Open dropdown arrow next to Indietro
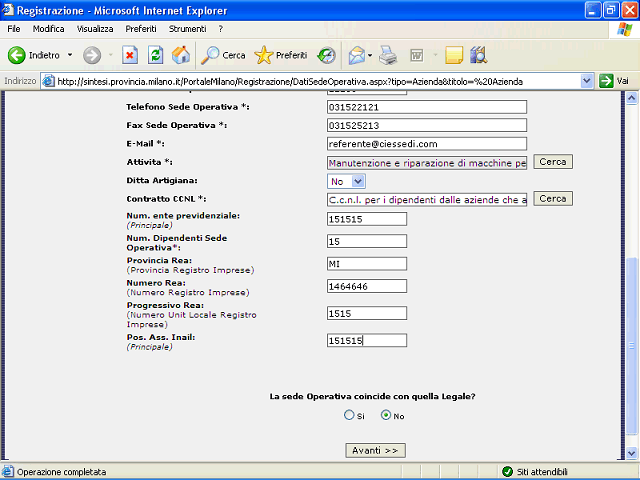Image resolution: width=640 pixels, height=480 pixels. [x=69, y=55]
